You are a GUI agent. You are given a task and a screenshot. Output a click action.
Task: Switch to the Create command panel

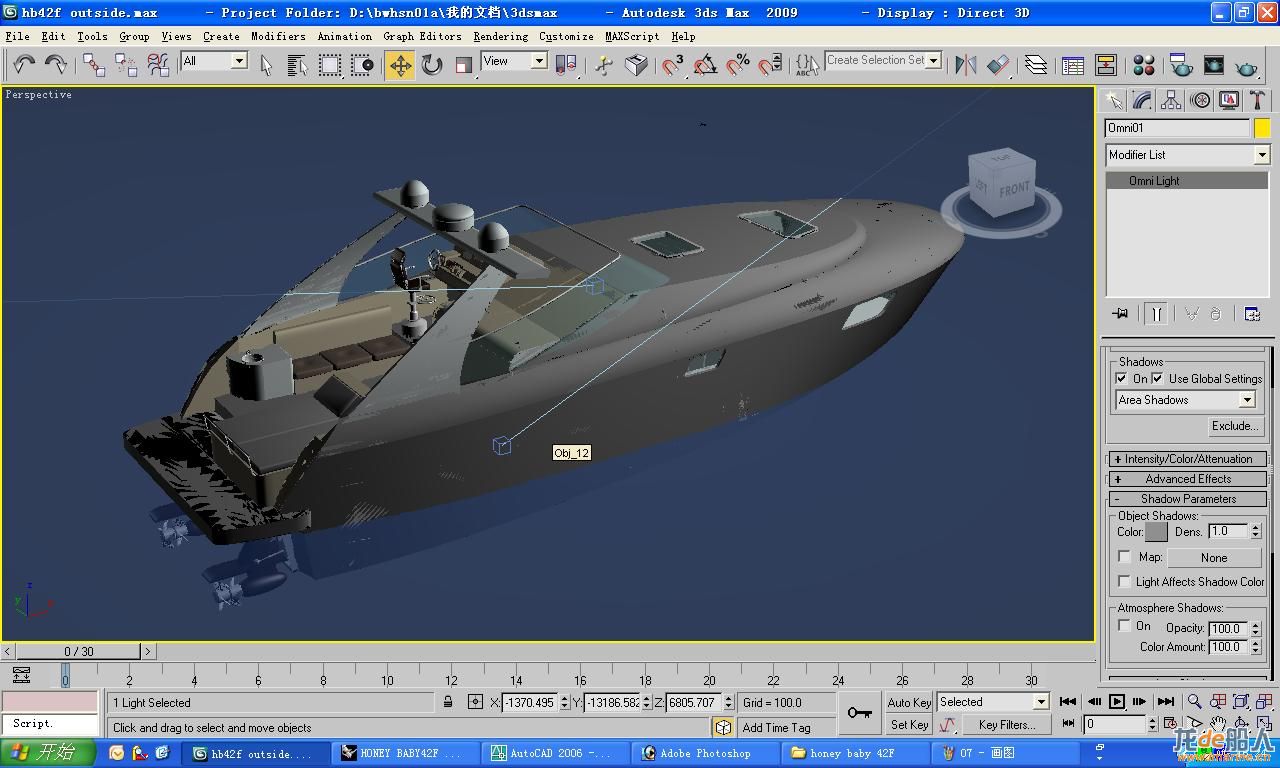pos(1113,100)
